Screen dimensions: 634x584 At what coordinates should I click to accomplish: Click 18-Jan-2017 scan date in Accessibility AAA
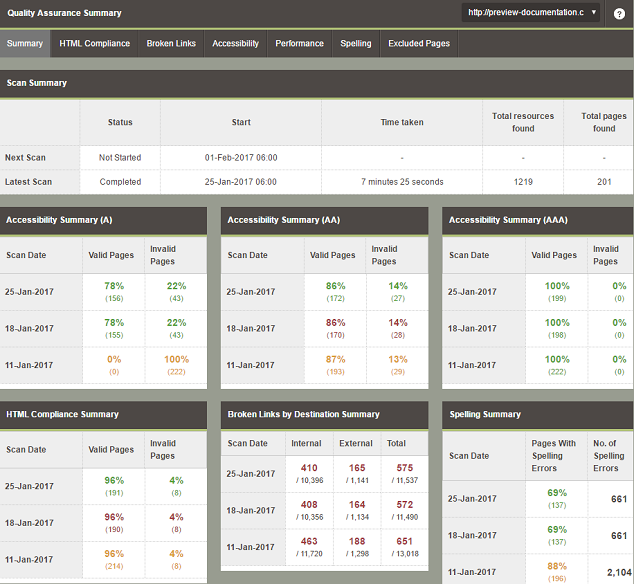coord(472,329)
